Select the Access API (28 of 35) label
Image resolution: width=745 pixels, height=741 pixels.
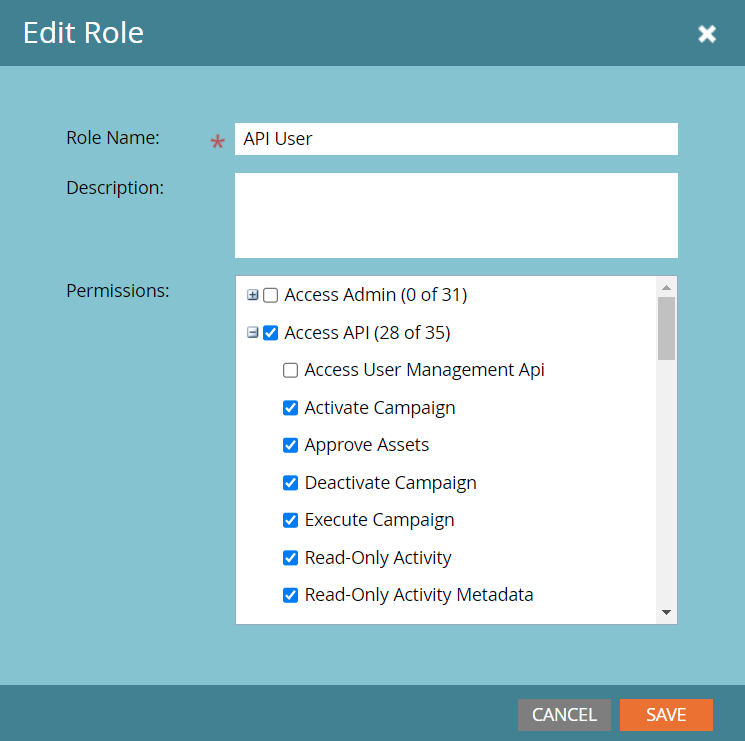click(x=367, y=333)
